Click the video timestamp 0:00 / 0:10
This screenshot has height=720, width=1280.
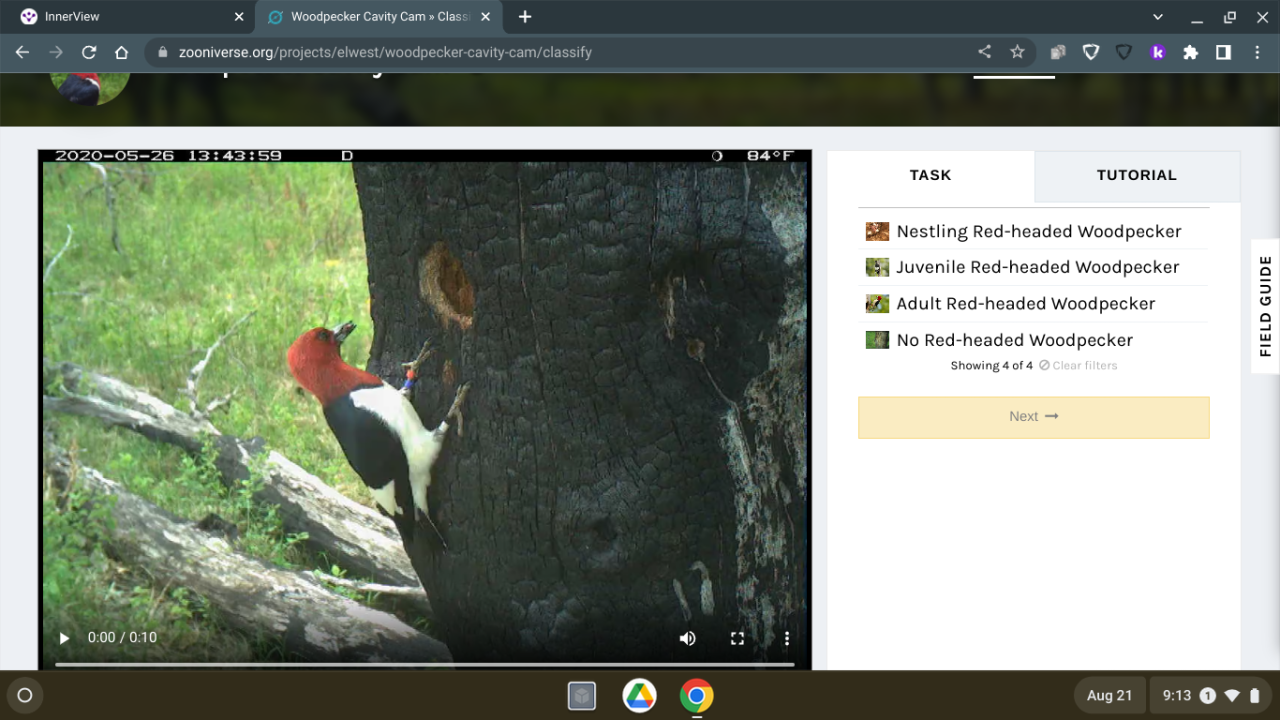(122, 638)
